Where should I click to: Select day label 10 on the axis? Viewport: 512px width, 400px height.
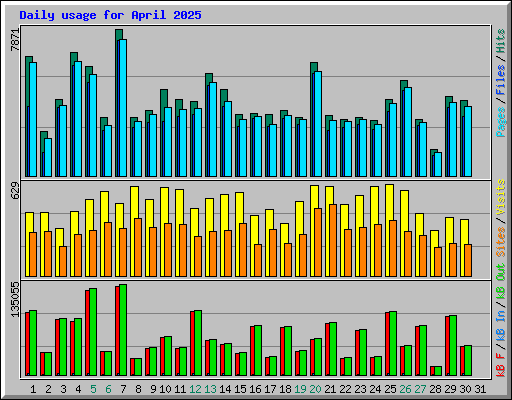click(x=165, y=389)
